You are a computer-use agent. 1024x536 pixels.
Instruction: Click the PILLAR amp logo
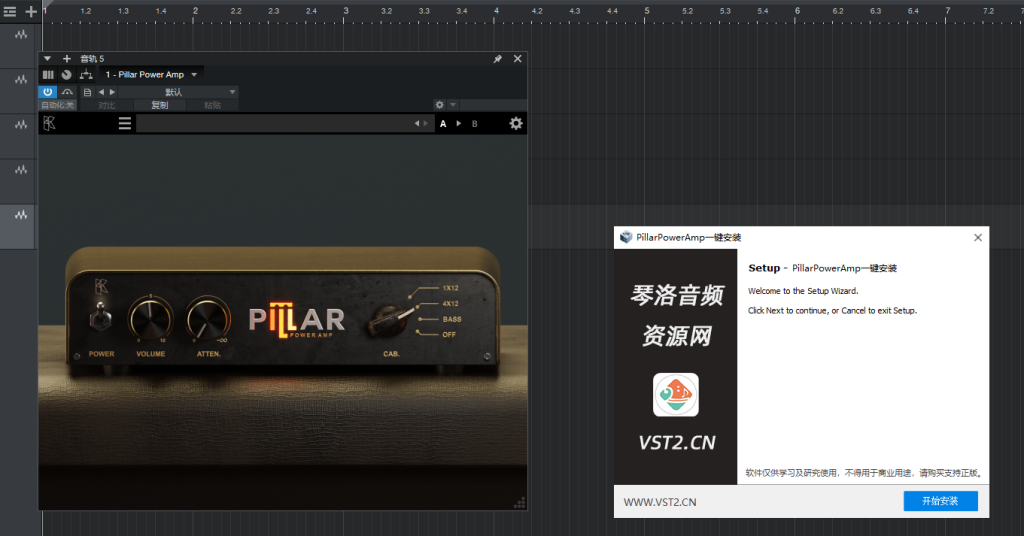click(297, 319)
